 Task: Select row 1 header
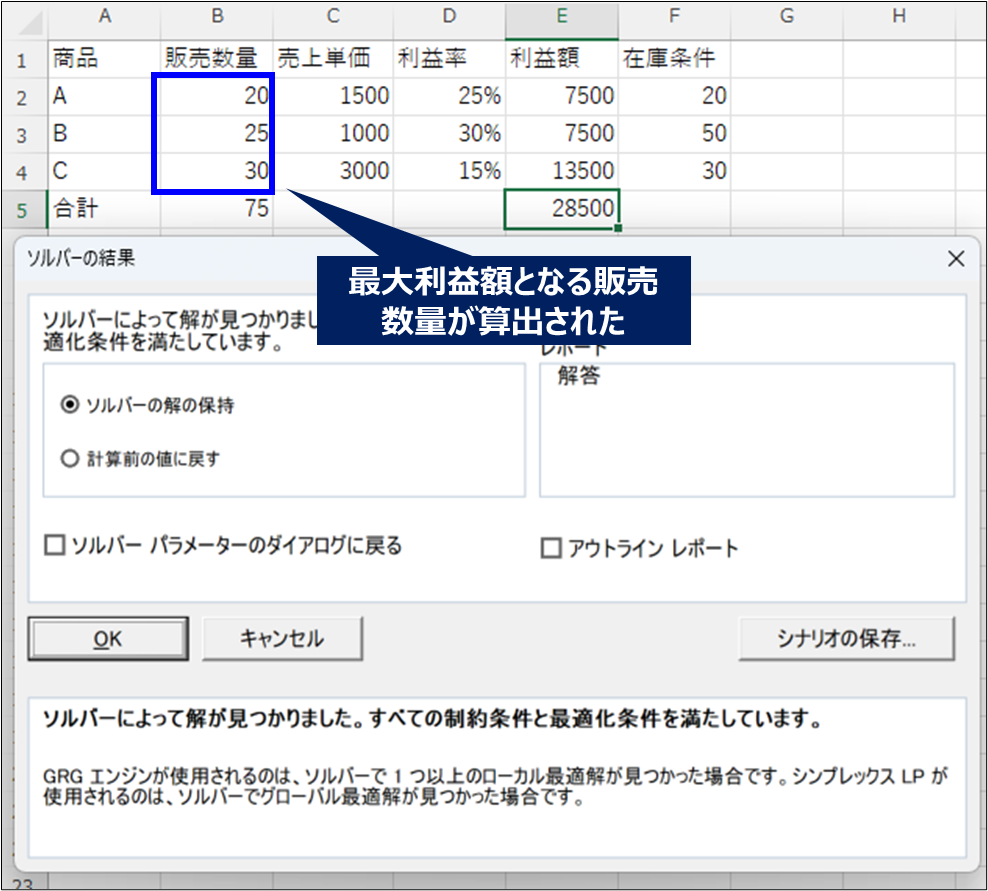(22, 59)
